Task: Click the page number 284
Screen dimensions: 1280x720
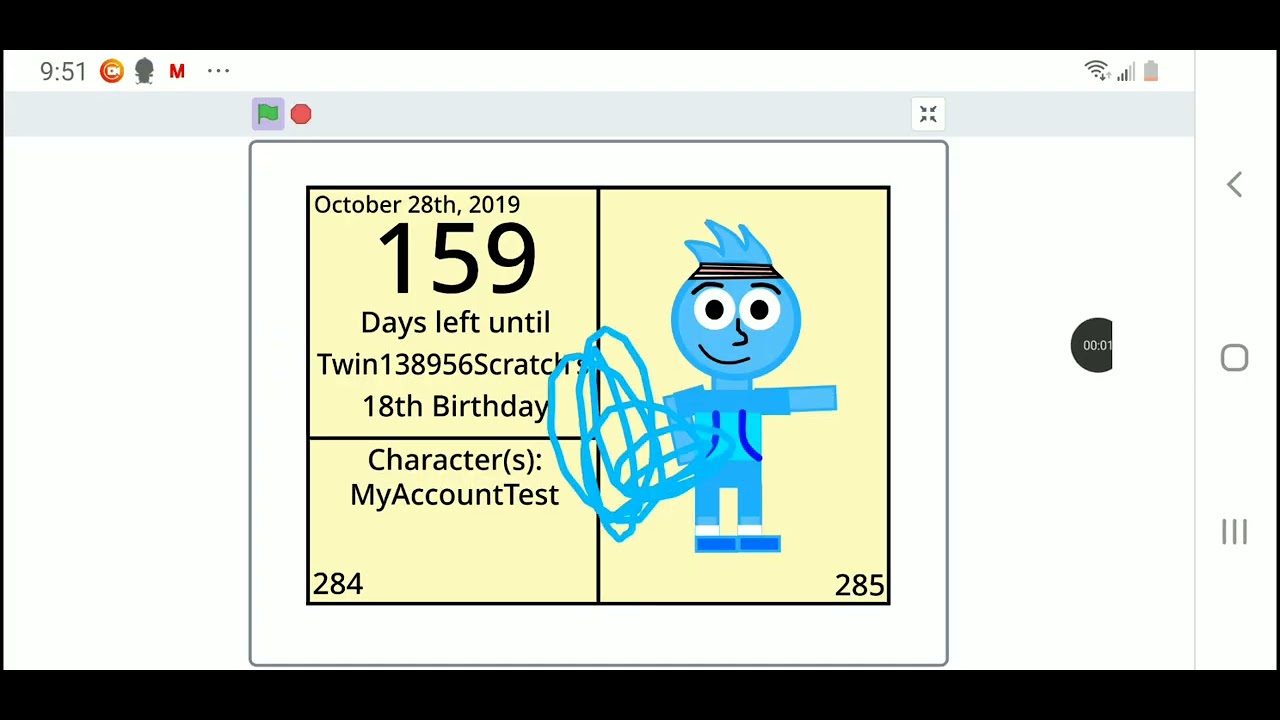Action: [338, 584]
